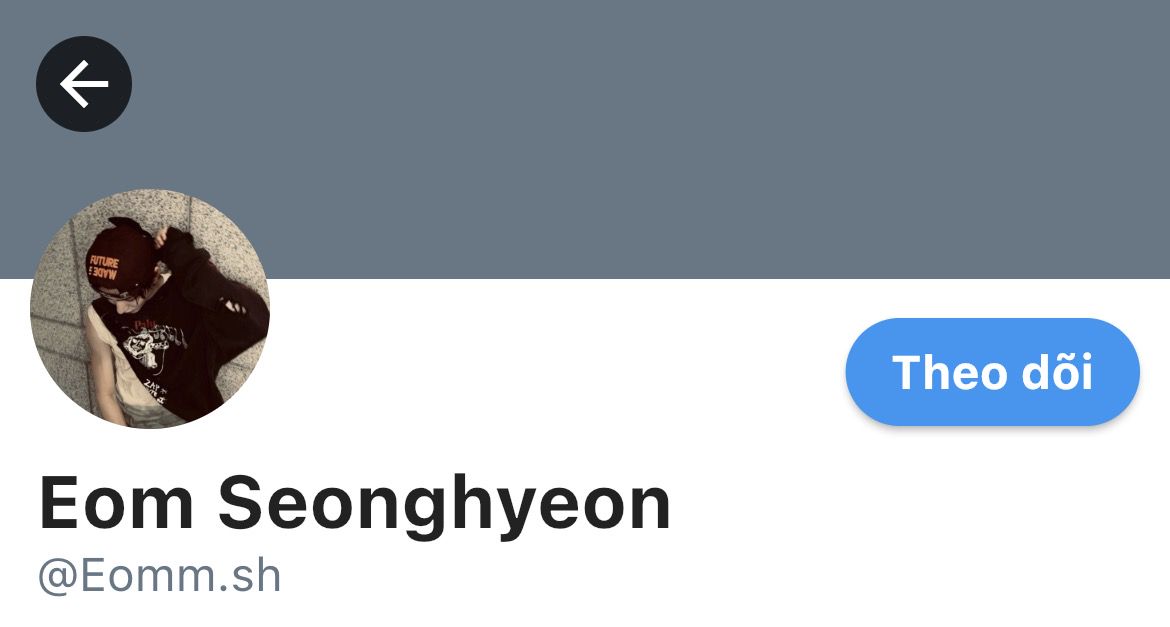Image resolution: width=1170 pixels, height=627 pixels.
Task: Click the @Eomm.sh username handle
Action: click(160, 576)
